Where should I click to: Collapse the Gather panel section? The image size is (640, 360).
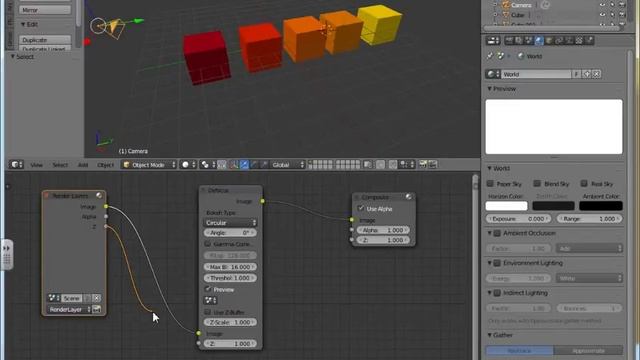tap(489, 335)
